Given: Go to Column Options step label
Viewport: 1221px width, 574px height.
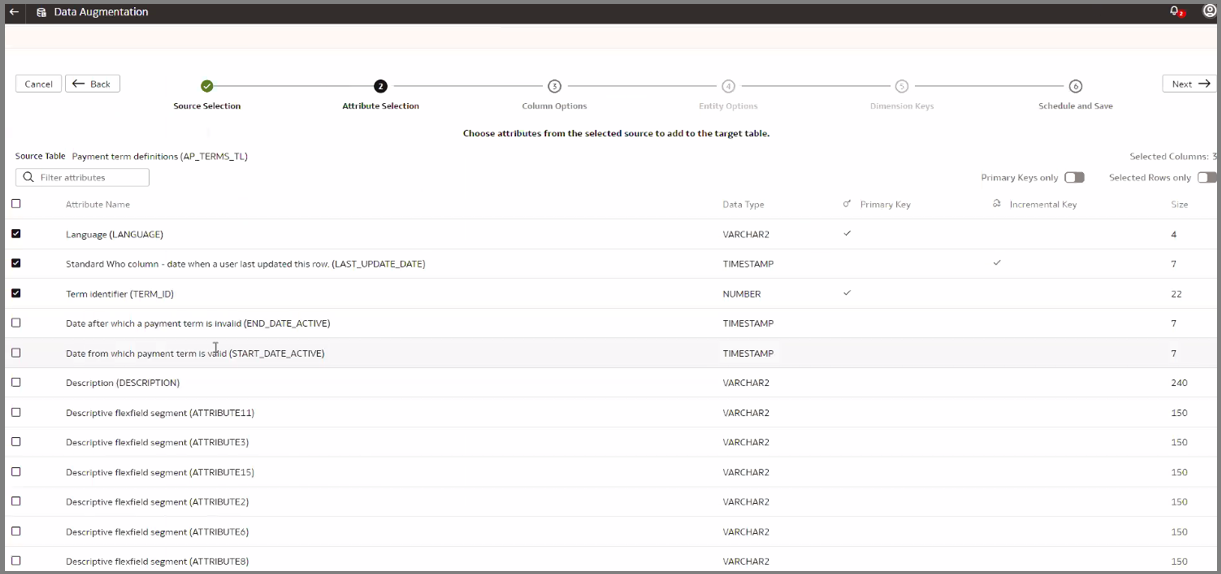Looking at the screenshot, I should (555, 106).
